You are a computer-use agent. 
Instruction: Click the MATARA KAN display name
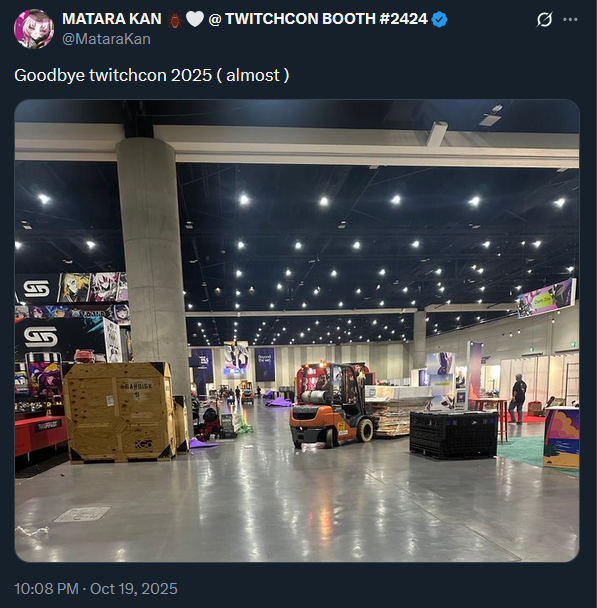(112, 19)
